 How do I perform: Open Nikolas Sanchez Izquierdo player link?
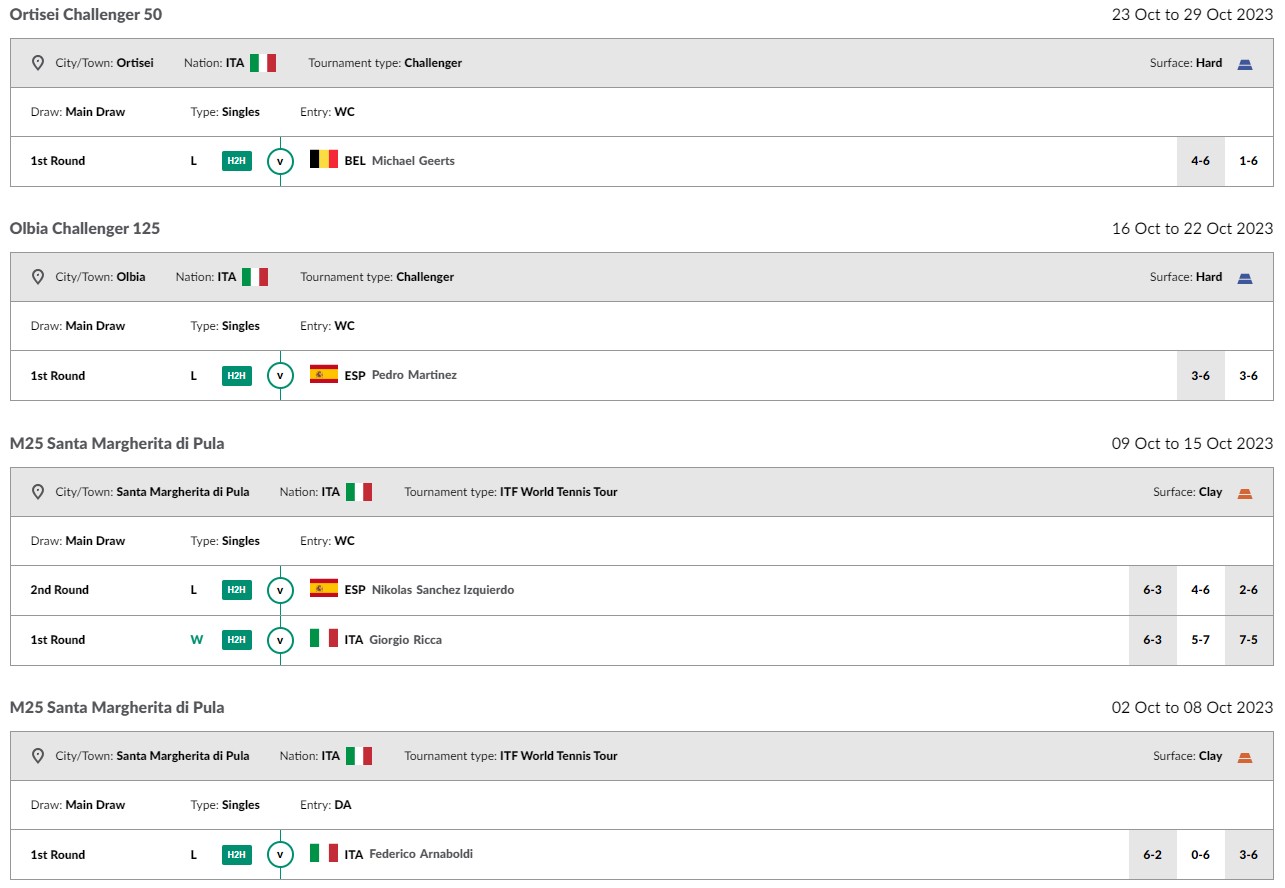pyautogui.click(x=443, y=590)
